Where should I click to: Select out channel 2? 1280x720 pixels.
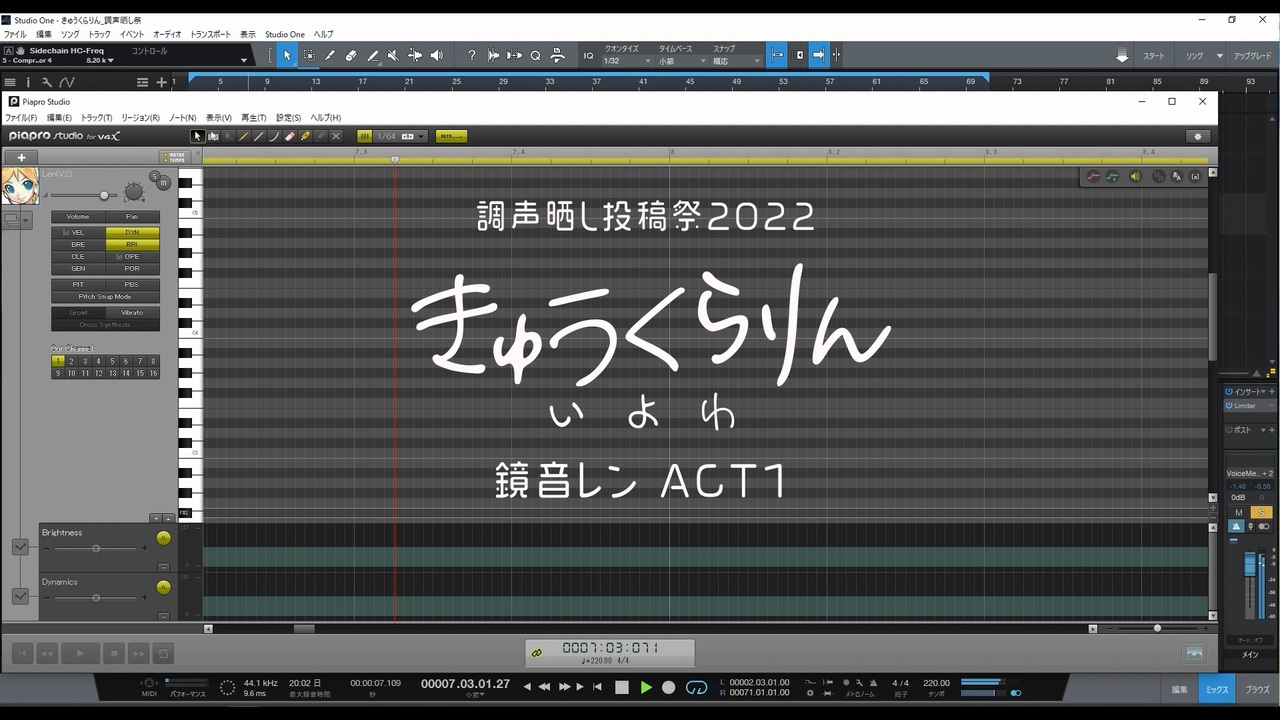(71, 361)
